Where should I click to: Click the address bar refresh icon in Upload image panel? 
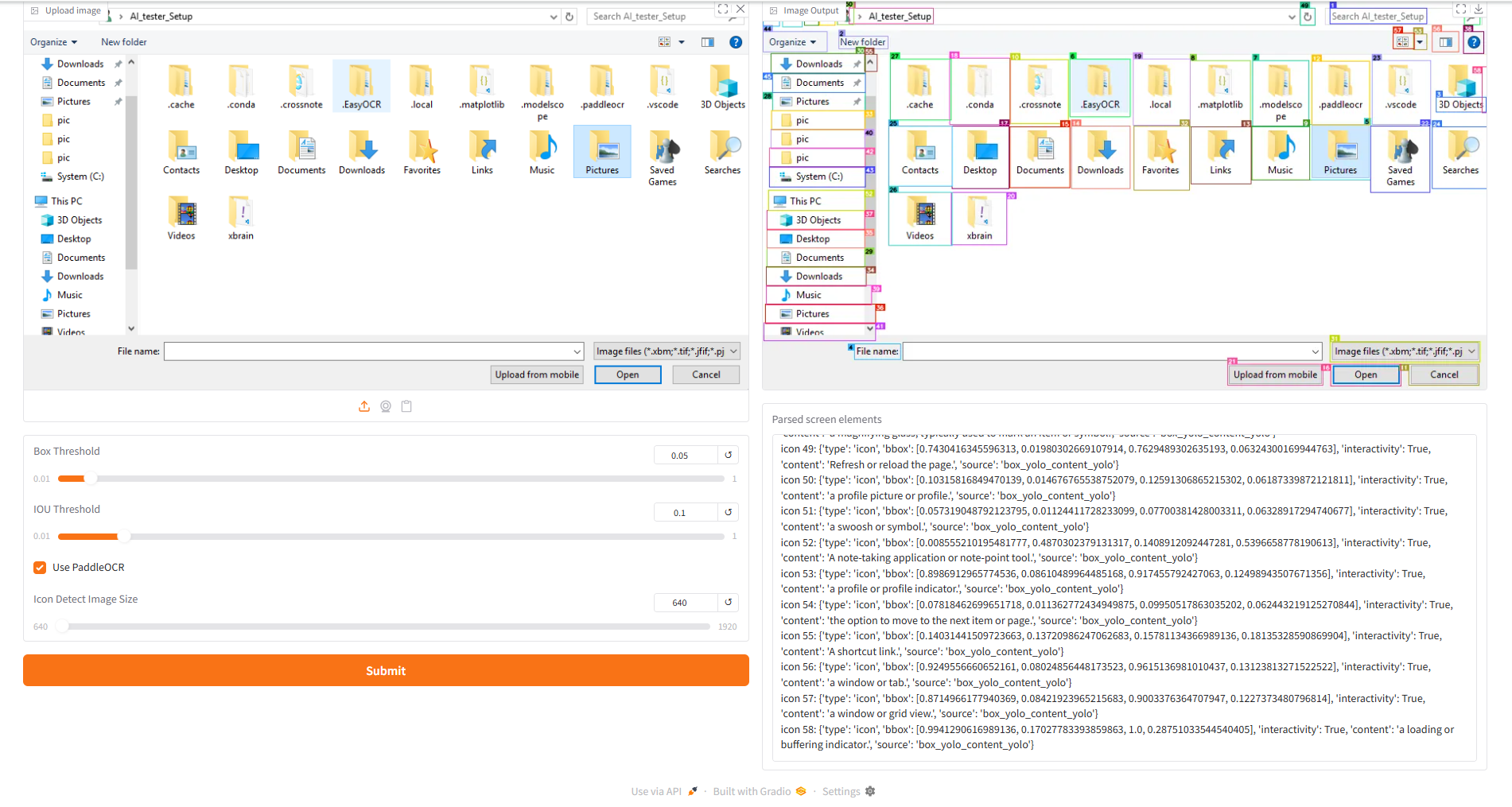[x=569, y=17]
